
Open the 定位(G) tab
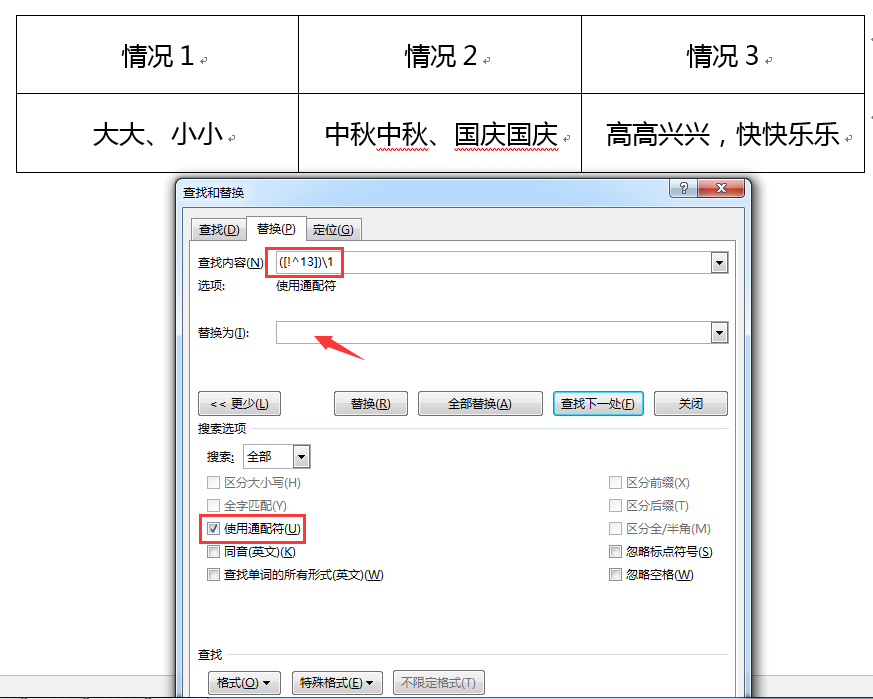pos(333,229)
